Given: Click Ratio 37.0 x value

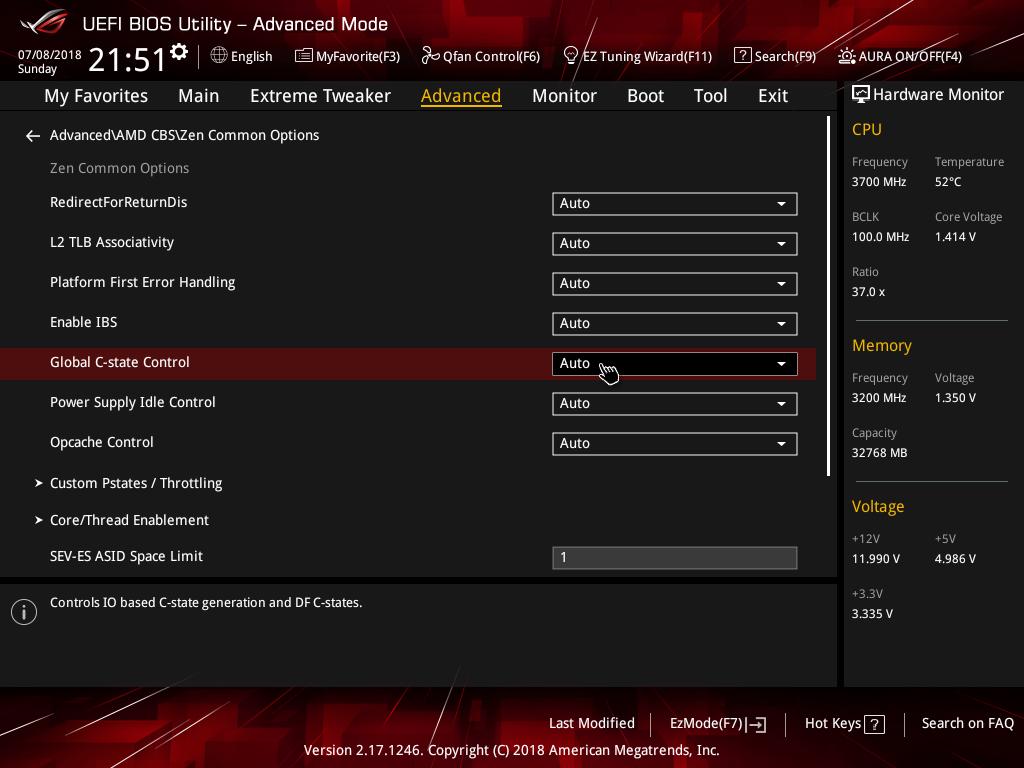Looking at the screenshot, I should pos(869,292).
